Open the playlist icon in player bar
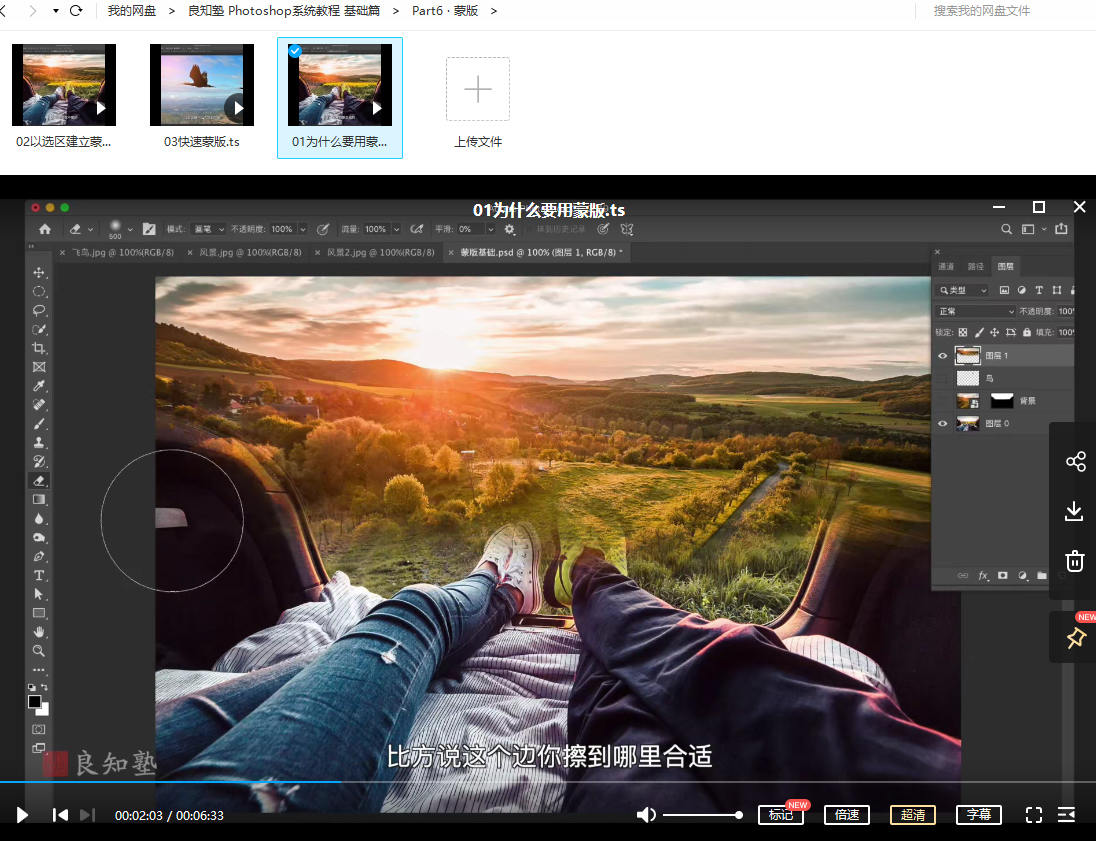Image resolution: width=1096 pixels, height=841 pixels. tap(1066, 815)
